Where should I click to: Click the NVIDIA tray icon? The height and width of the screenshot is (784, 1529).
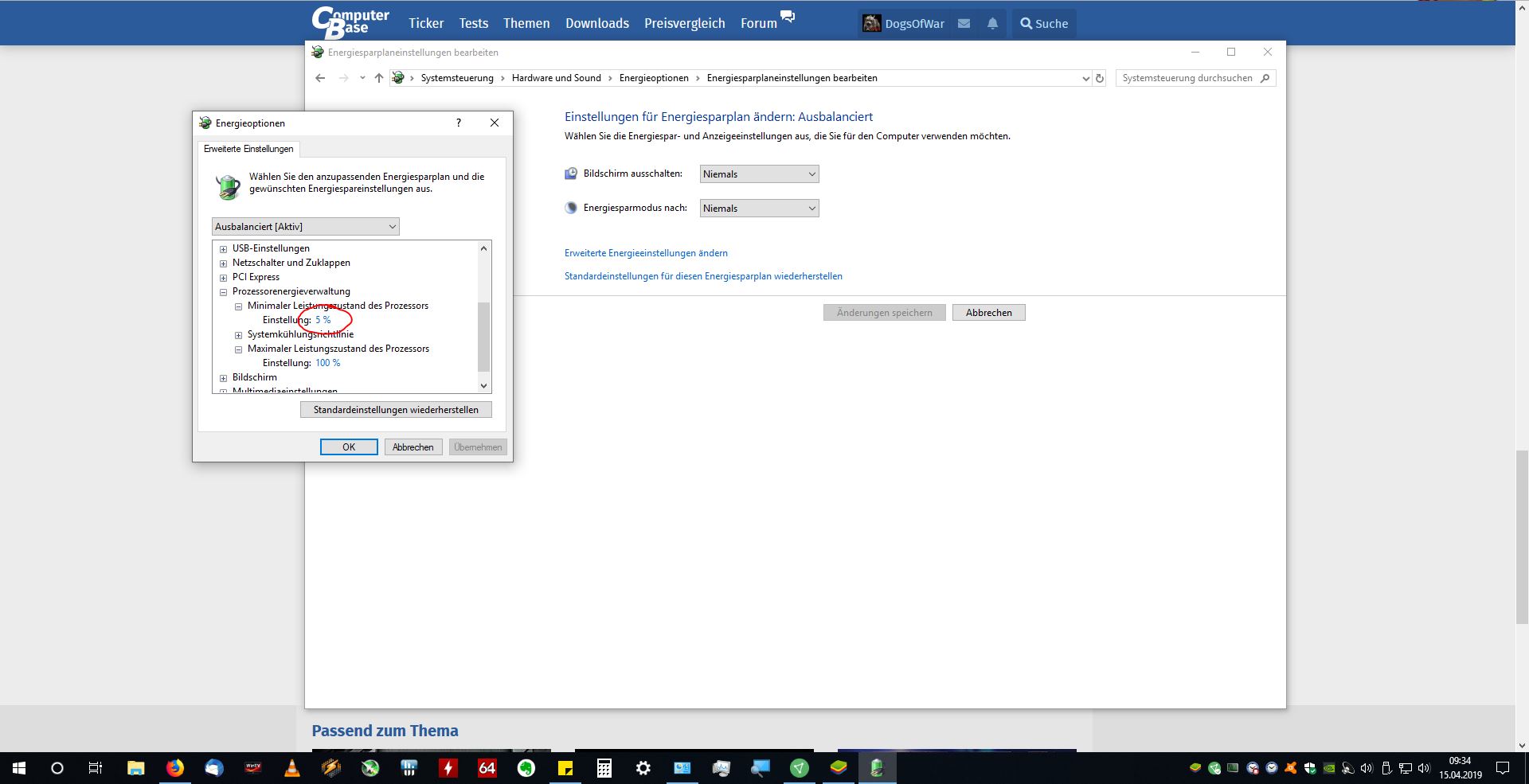[1329, 768]
